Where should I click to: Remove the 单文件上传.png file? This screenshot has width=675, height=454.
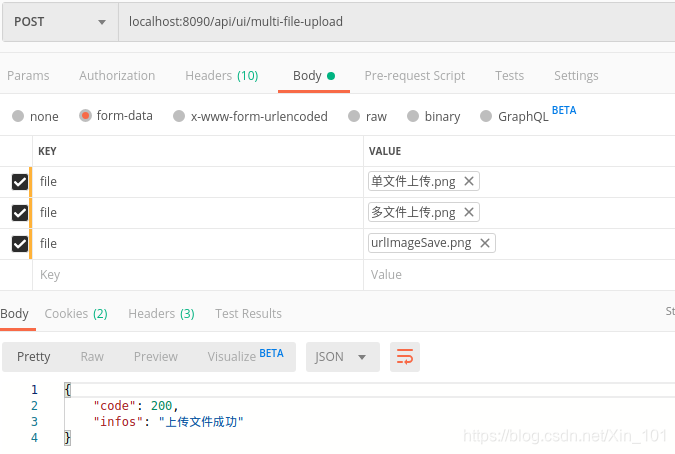469,181
